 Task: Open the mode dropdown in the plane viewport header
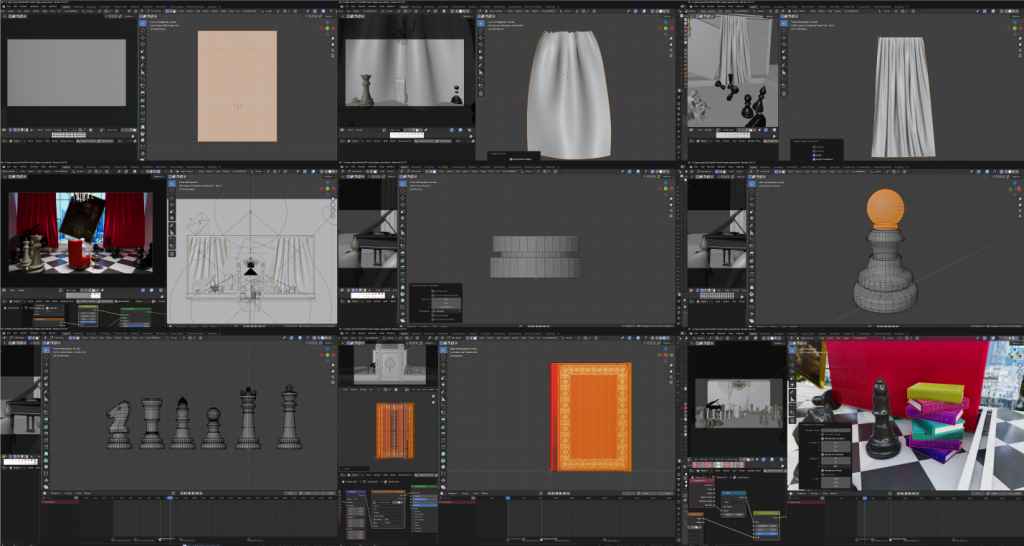pyautogui.click(x=156, y=10)
